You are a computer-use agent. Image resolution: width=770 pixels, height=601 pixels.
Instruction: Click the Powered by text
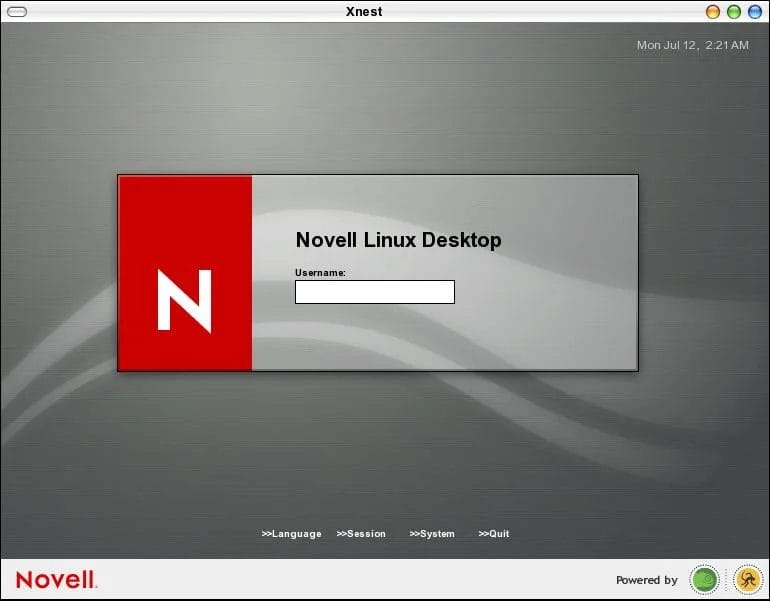click(647, 580)
